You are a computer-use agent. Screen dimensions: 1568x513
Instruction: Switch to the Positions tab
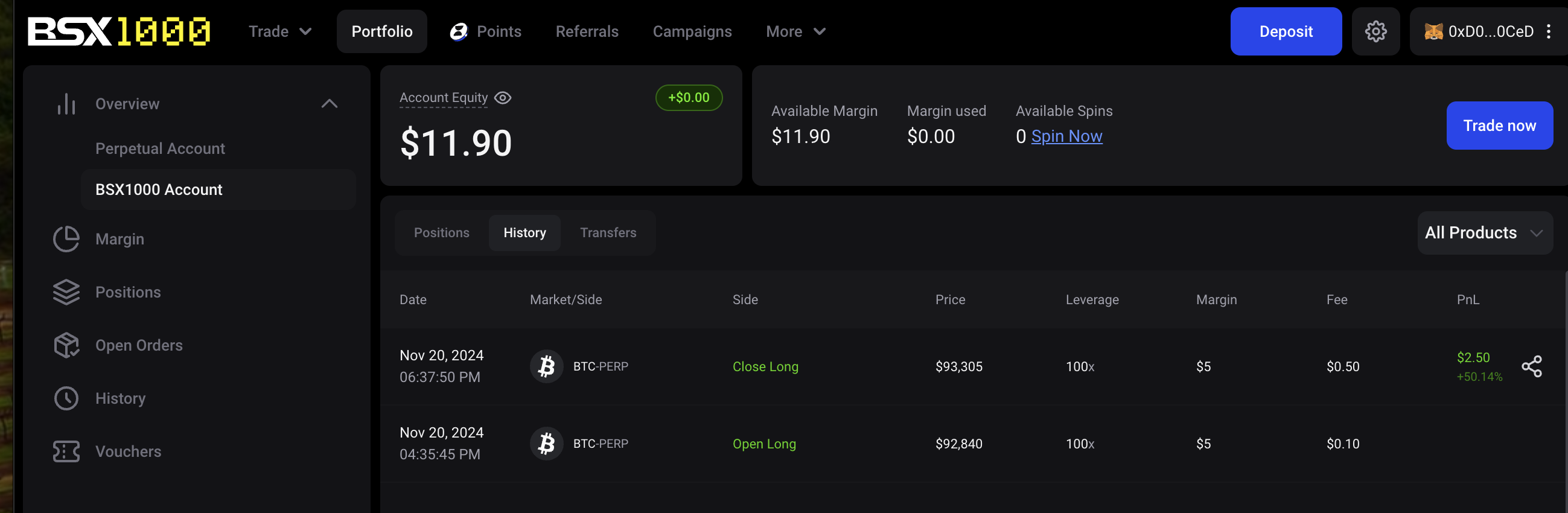[x=441, y=233]
